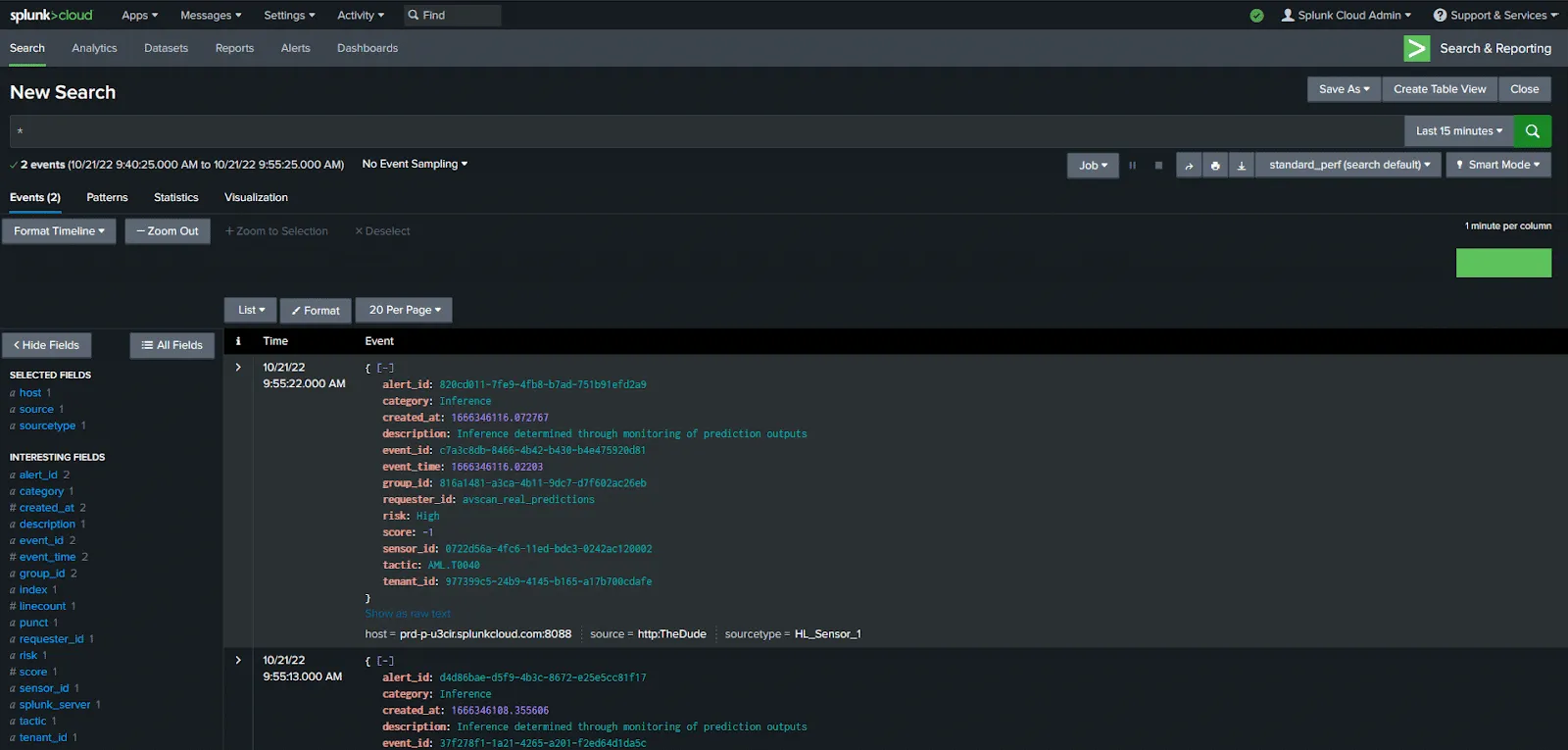Click the green health status check icon
This screenshot has width=1568, height=750.
[1256, 16]
